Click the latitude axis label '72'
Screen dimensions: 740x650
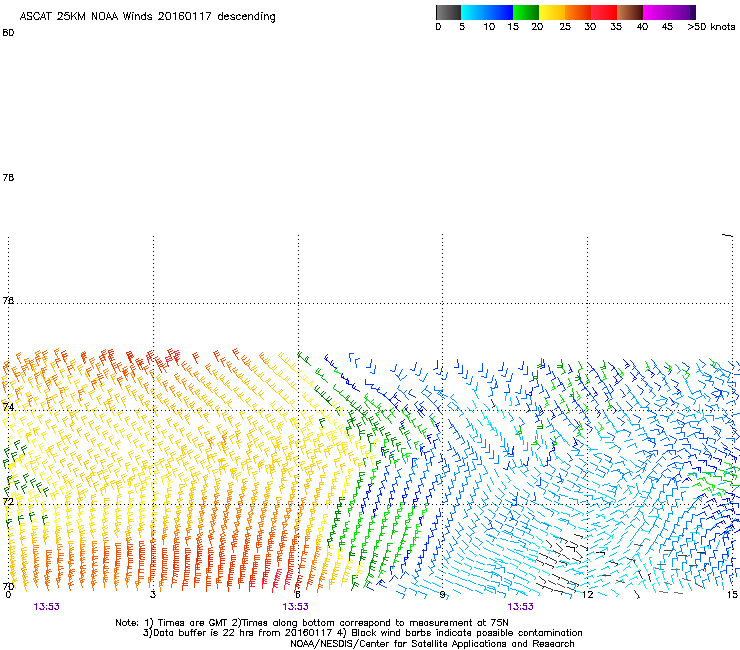8,501
